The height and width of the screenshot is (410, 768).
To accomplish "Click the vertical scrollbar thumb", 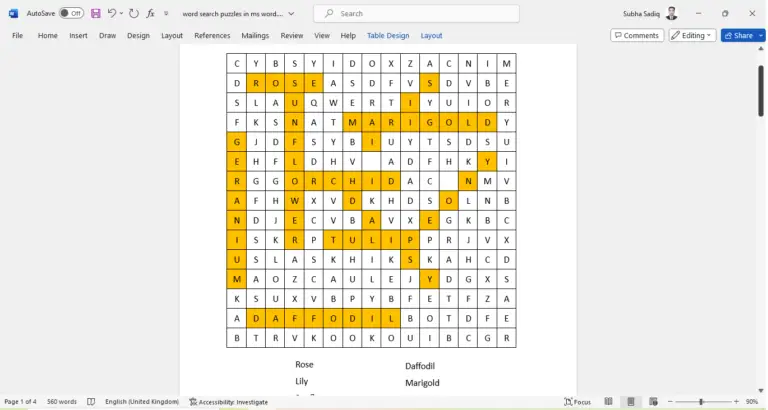I will [x=761, y=91].
